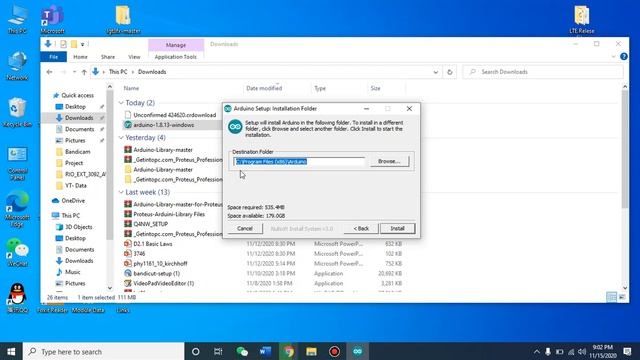Image resolution: width=640 pixels, height=360 pixels.
Task: Expand the File Explorer ribbon
Action: [x=613, y=57]
